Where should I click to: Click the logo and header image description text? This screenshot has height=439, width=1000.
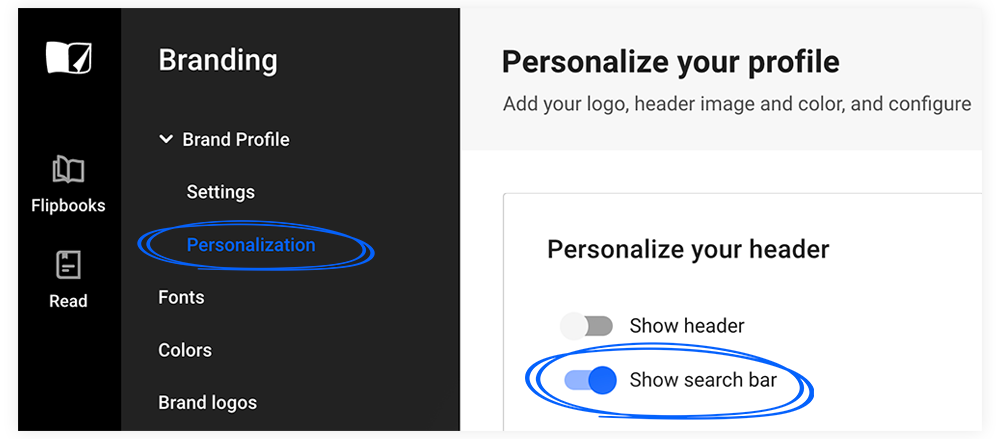737,103
